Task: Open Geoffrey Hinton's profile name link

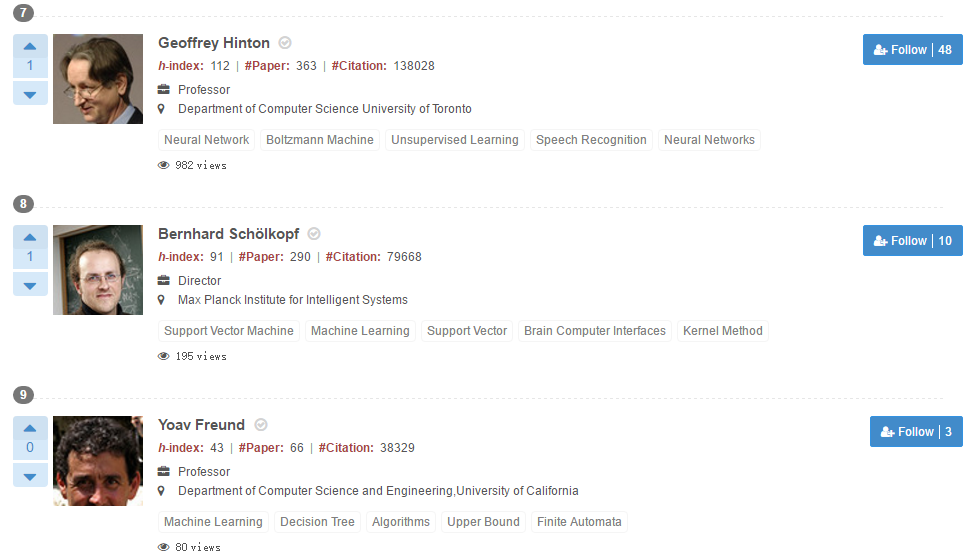Action: [x=214, y=43]
